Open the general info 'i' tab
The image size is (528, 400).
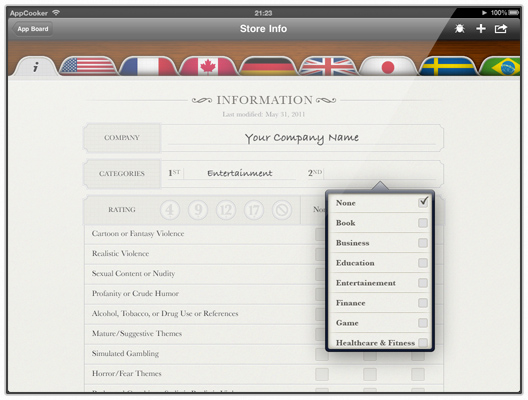tap(35, 67)
